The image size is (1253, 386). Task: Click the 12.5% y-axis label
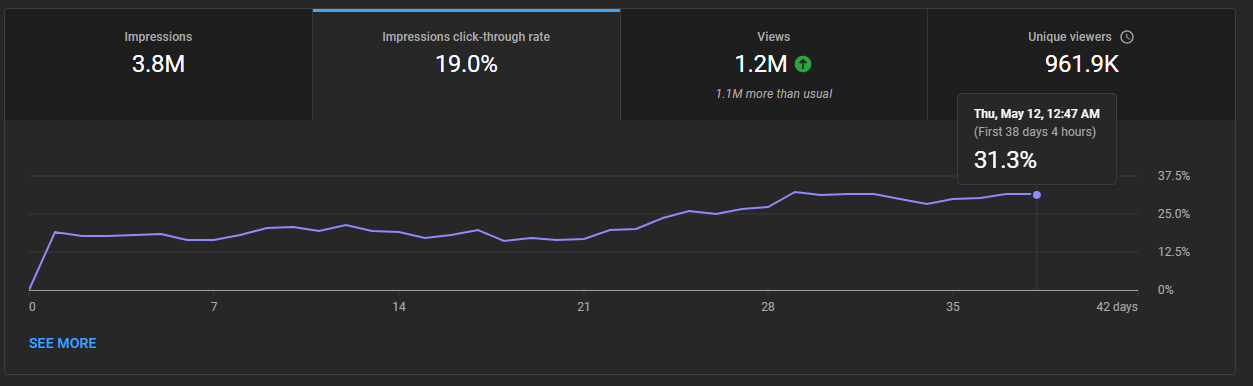(x=1174, y=252)
